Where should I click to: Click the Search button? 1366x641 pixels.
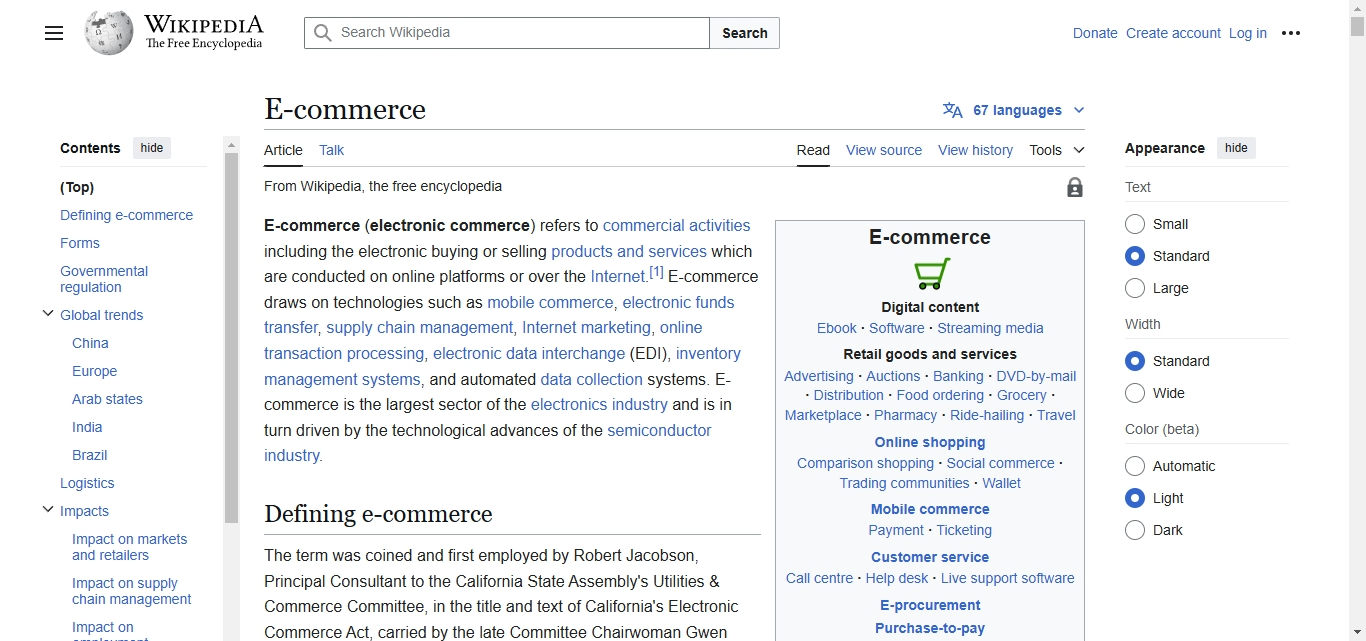pyautogui.click(x=745, y=33)
